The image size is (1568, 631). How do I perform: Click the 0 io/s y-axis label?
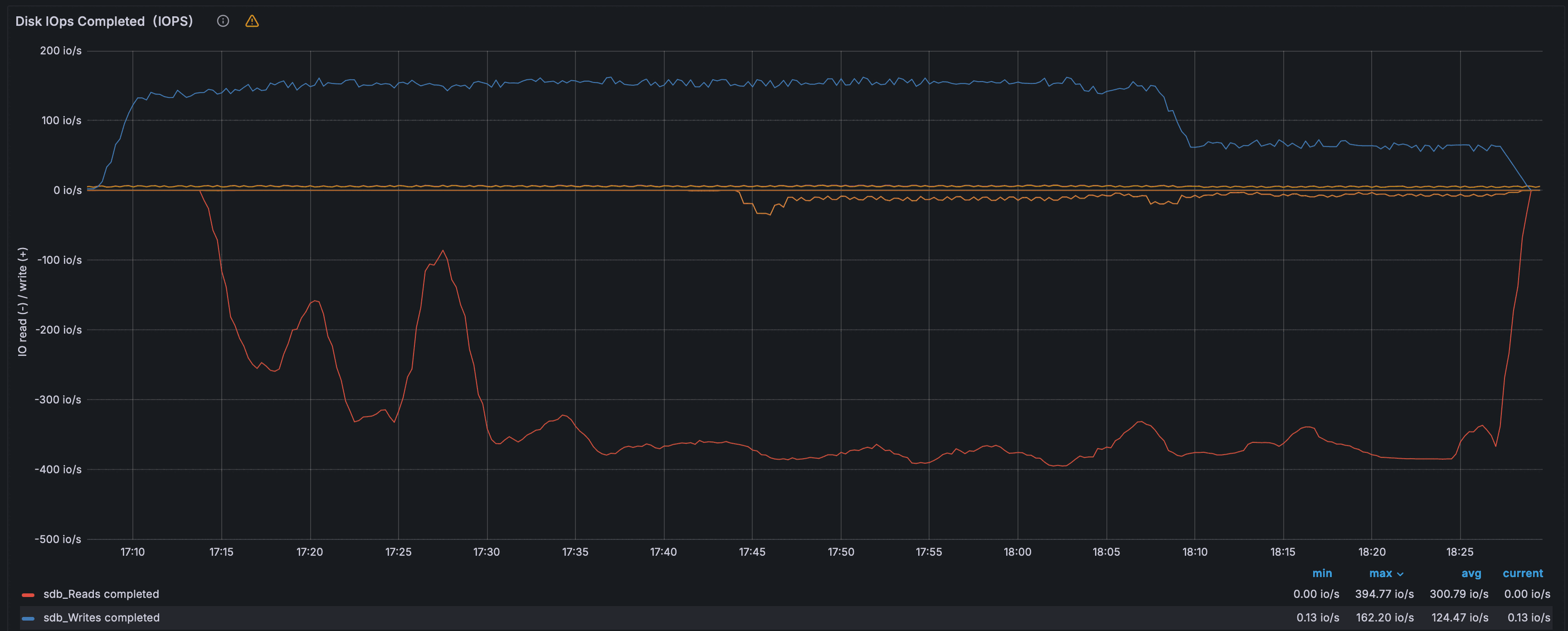pos(67,190)
